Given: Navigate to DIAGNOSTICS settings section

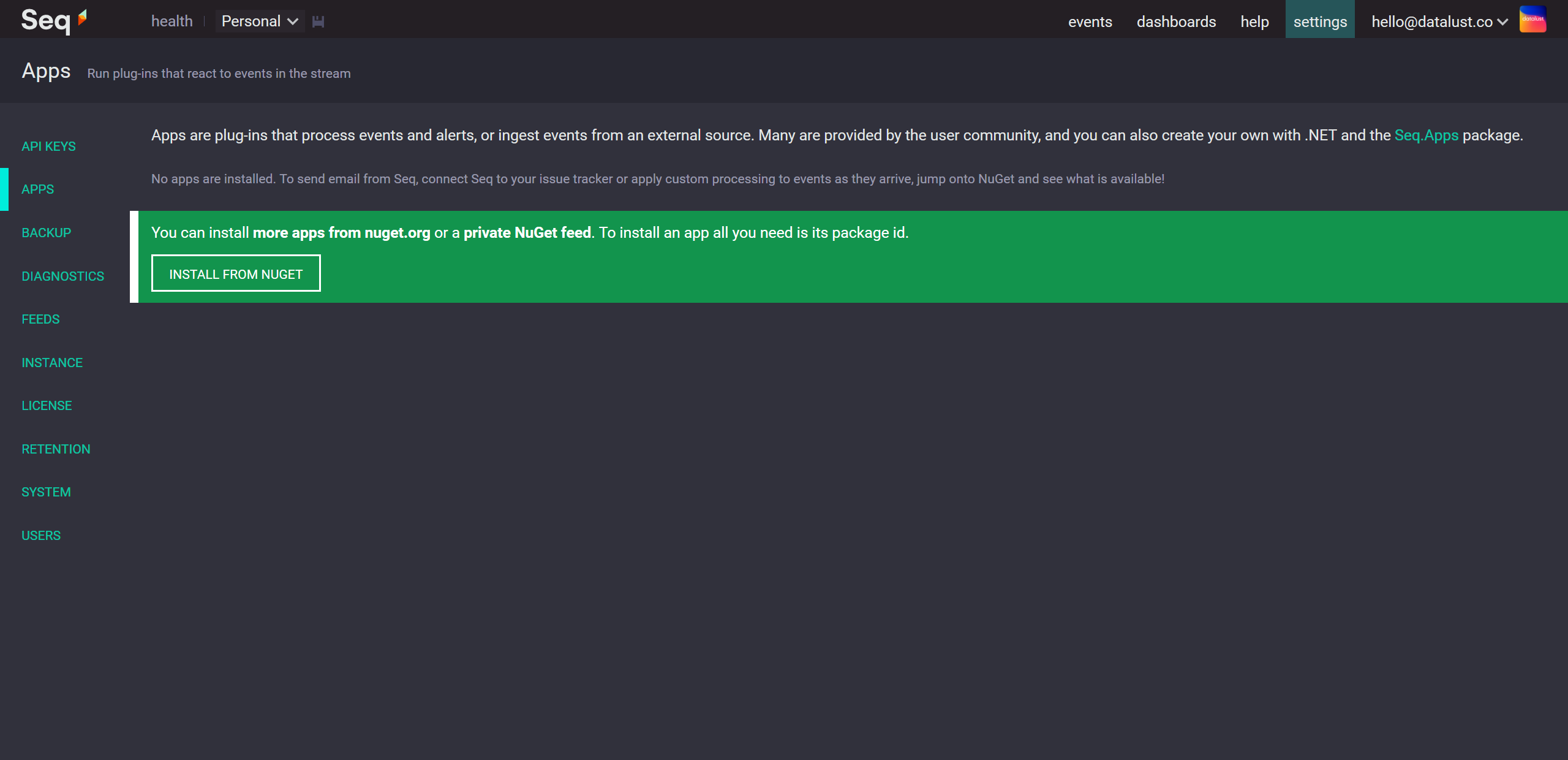Looking at the screenshot, I should coord(62,275).
